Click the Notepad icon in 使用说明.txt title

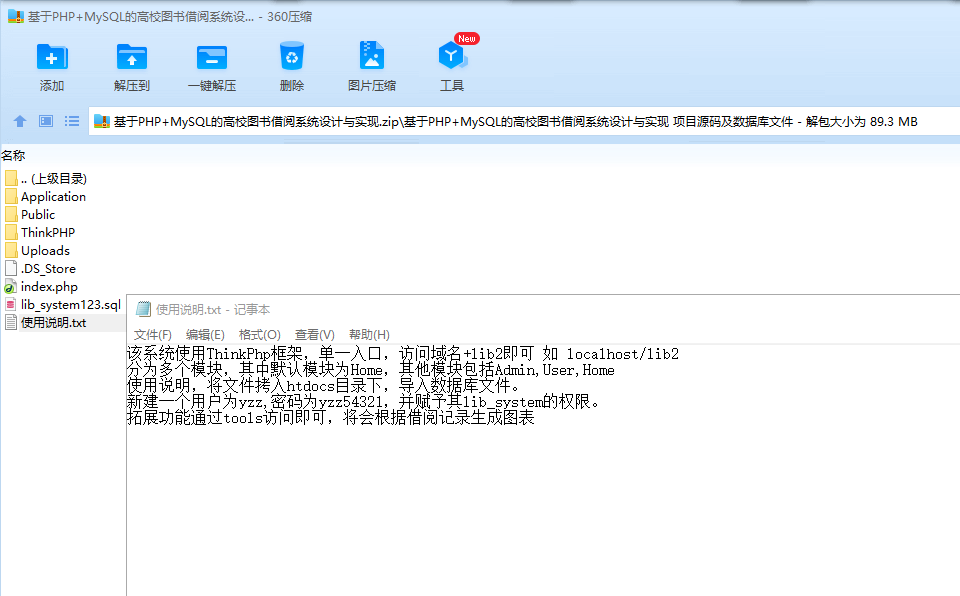[143, 309]
